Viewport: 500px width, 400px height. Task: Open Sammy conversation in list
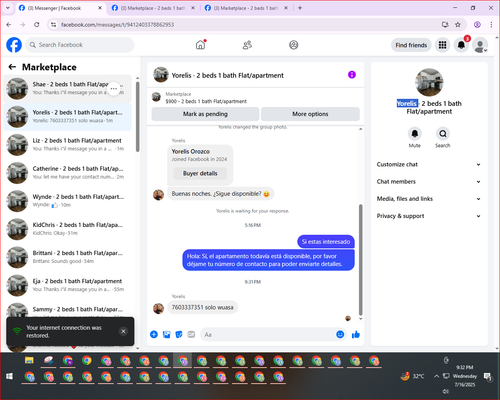(67, 309)
